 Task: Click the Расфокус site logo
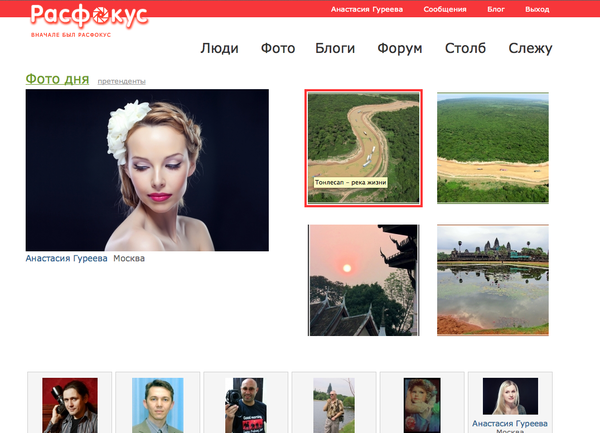(89, 17)
